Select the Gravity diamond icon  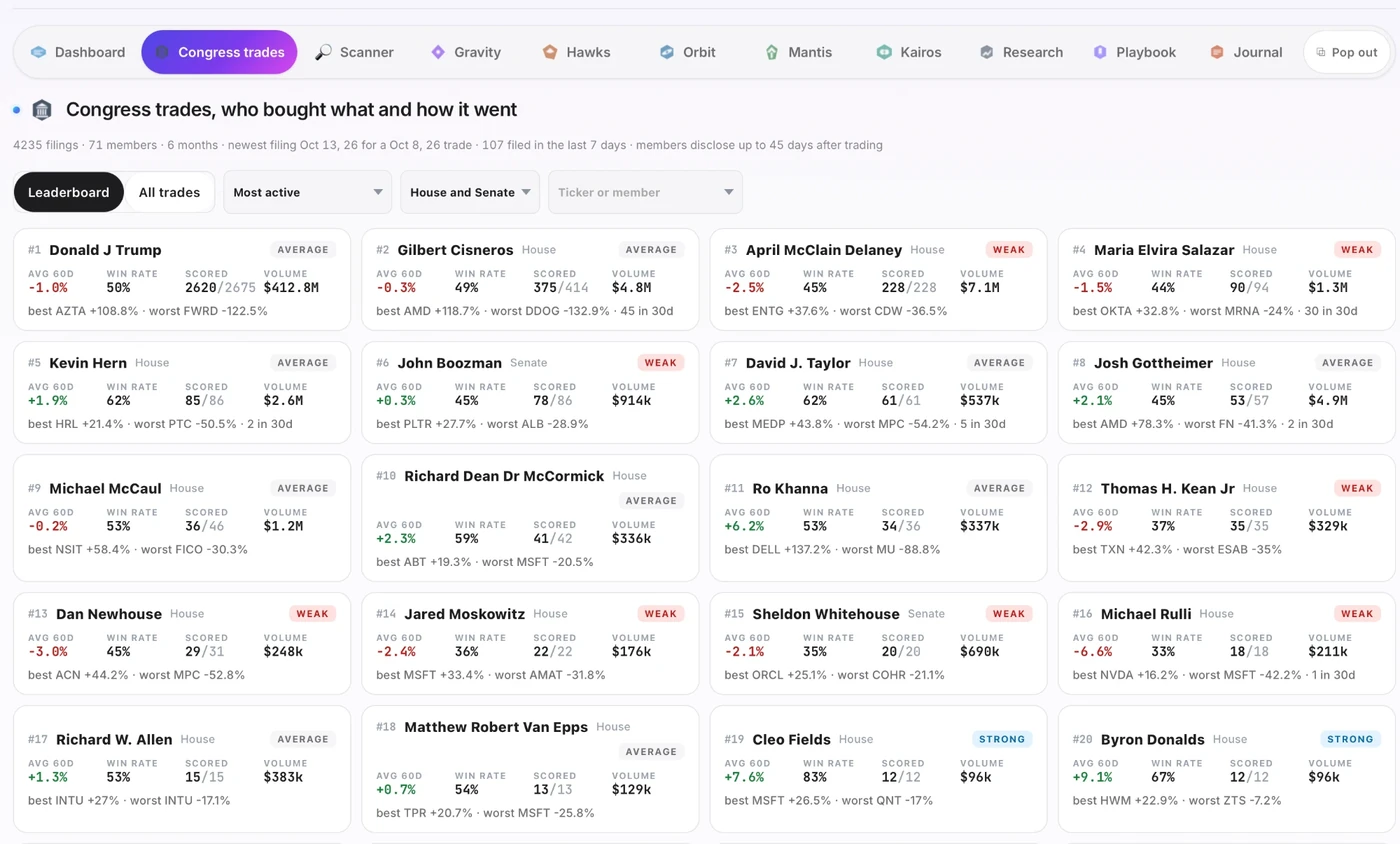pyautogui.click(x=438, y=52)
